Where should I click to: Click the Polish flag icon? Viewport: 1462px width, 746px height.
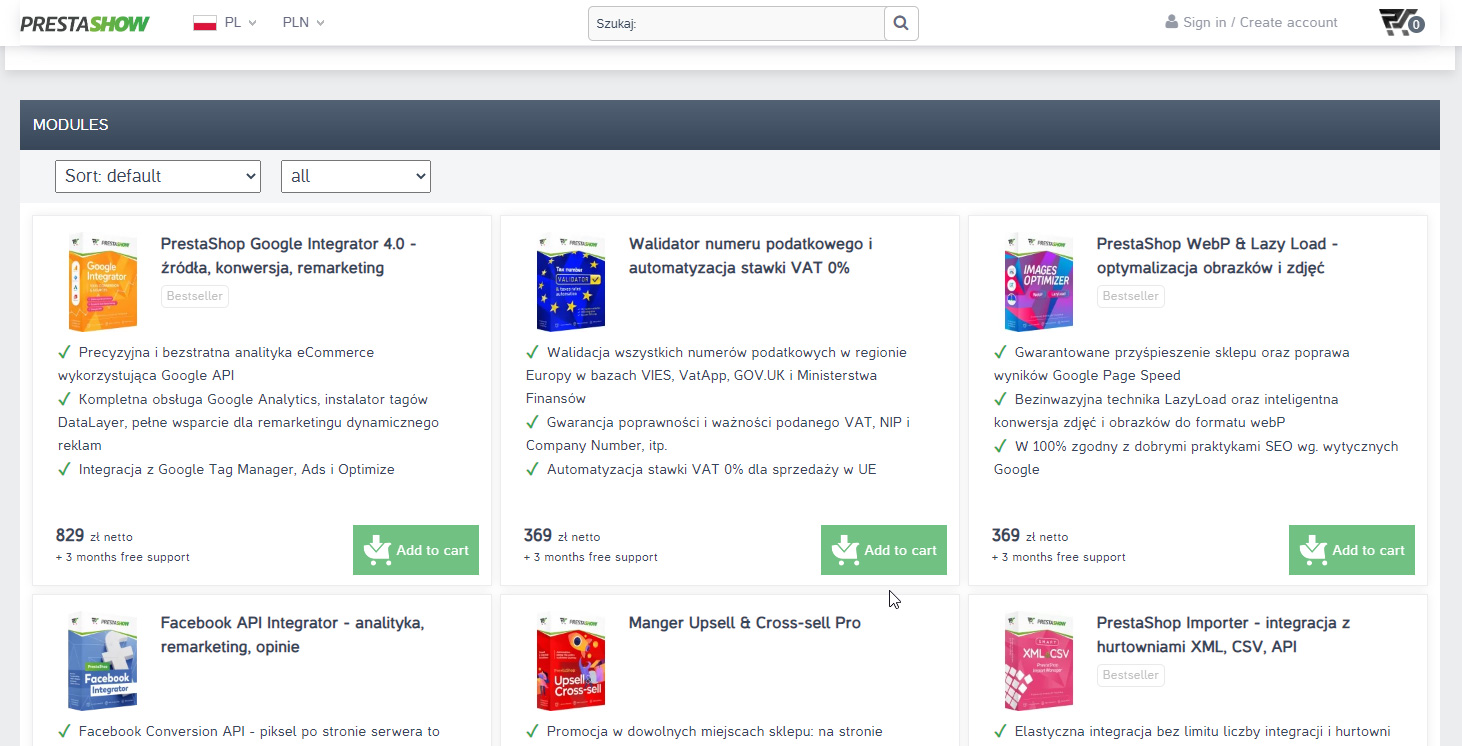(205, 23)
